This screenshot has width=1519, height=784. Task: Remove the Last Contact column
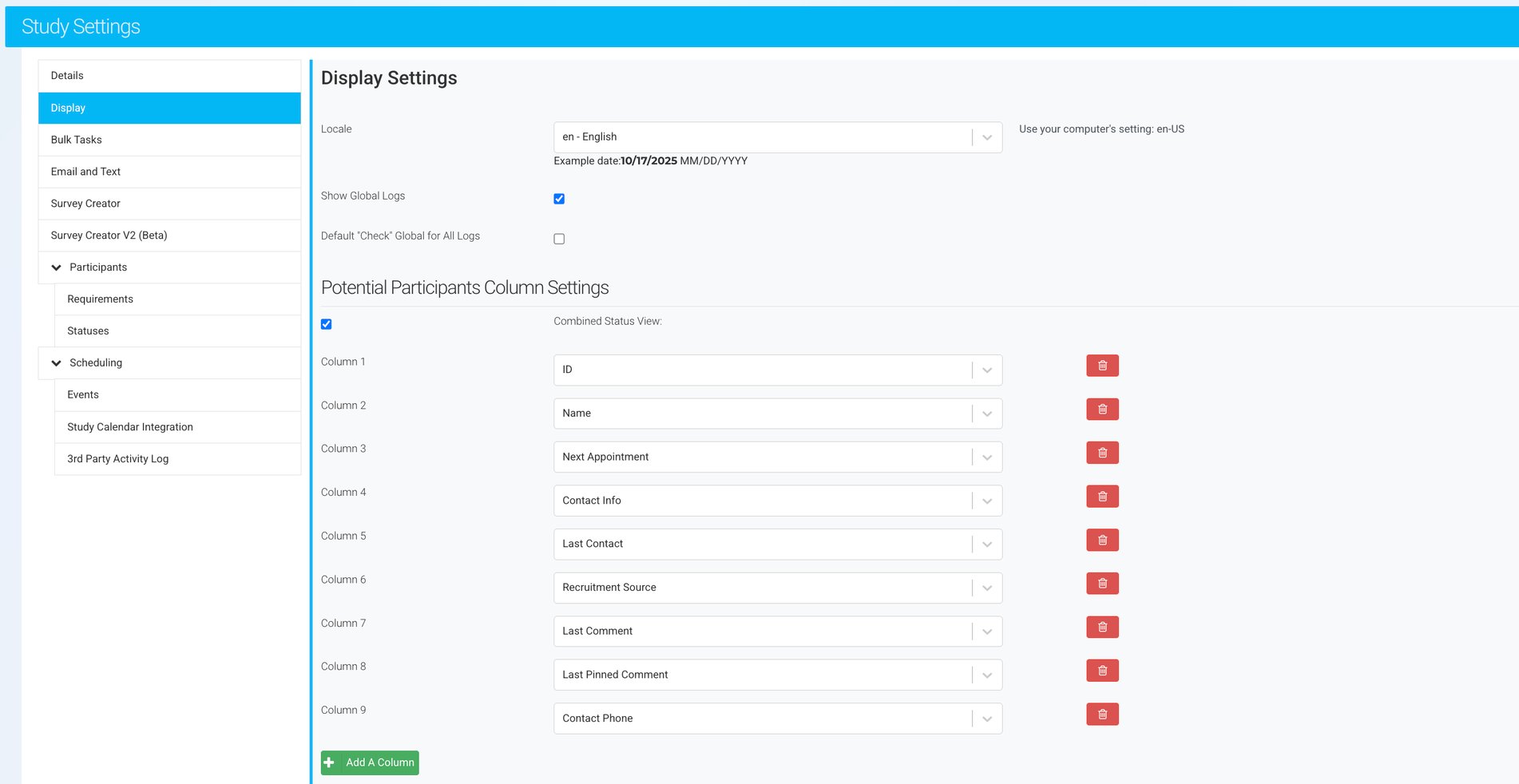(1102, 540)
